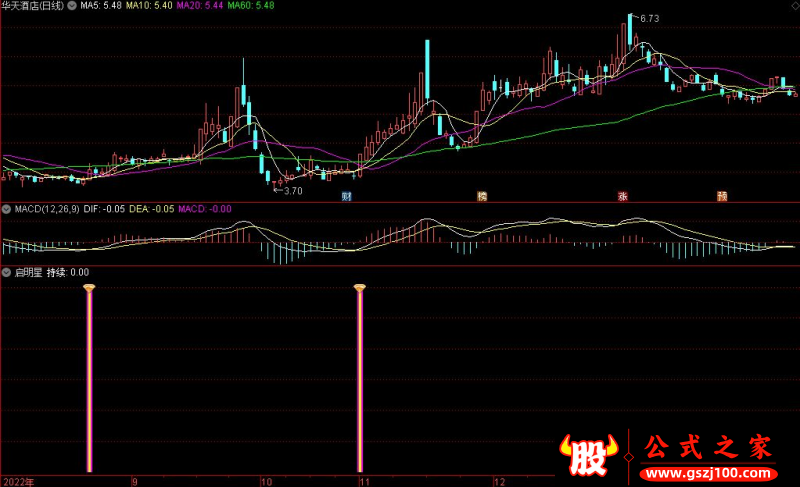Viewport: 800px width, 487px height.
Task: Select the MA10: 5.40 label
Action: tap(149, 6)
